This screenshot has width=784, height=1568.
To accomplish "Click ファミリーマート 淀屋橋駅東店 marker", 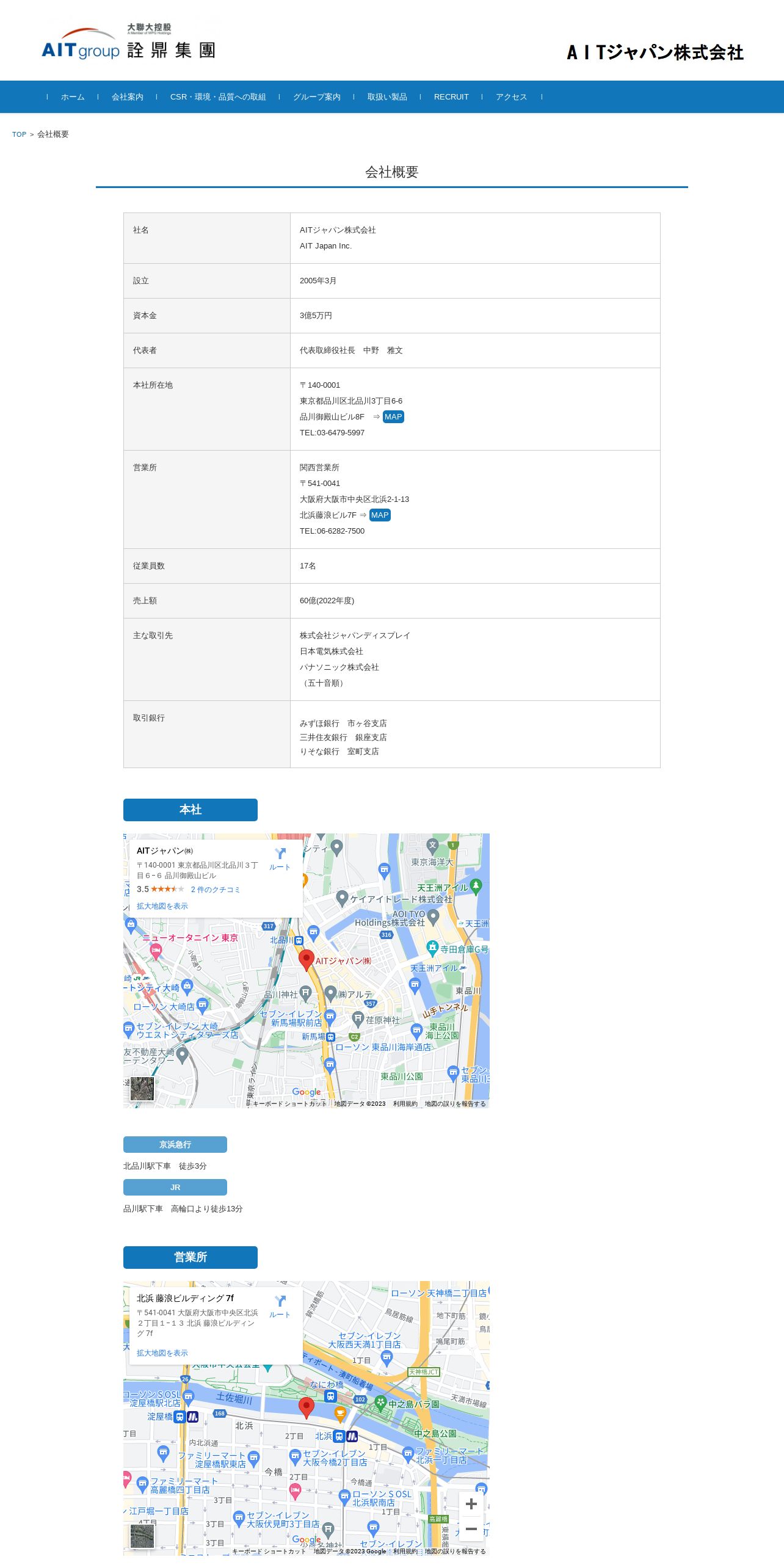I will click(x=253, y=1458).
